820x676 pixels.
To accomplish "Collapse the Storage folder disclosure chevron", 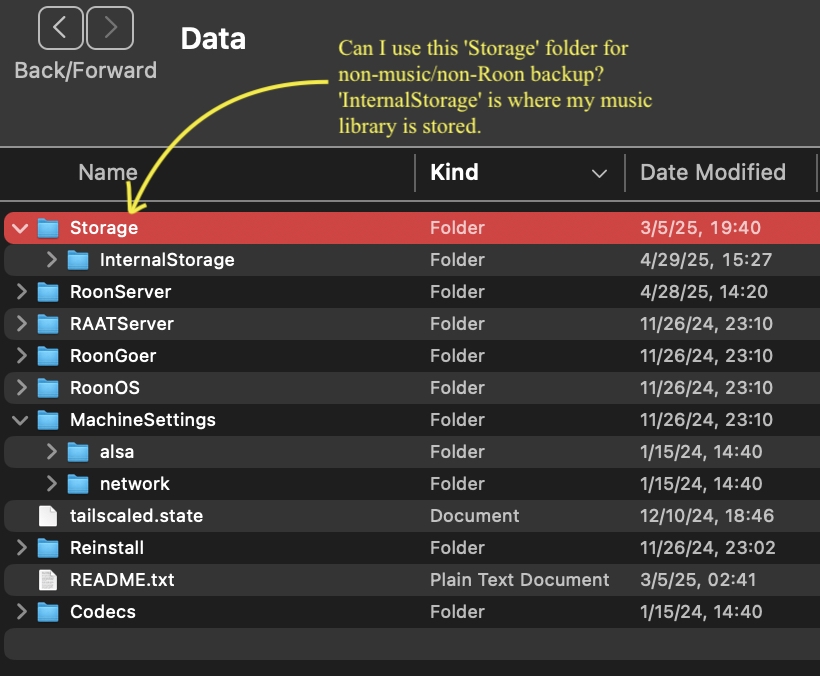I will tap(20, 228).
